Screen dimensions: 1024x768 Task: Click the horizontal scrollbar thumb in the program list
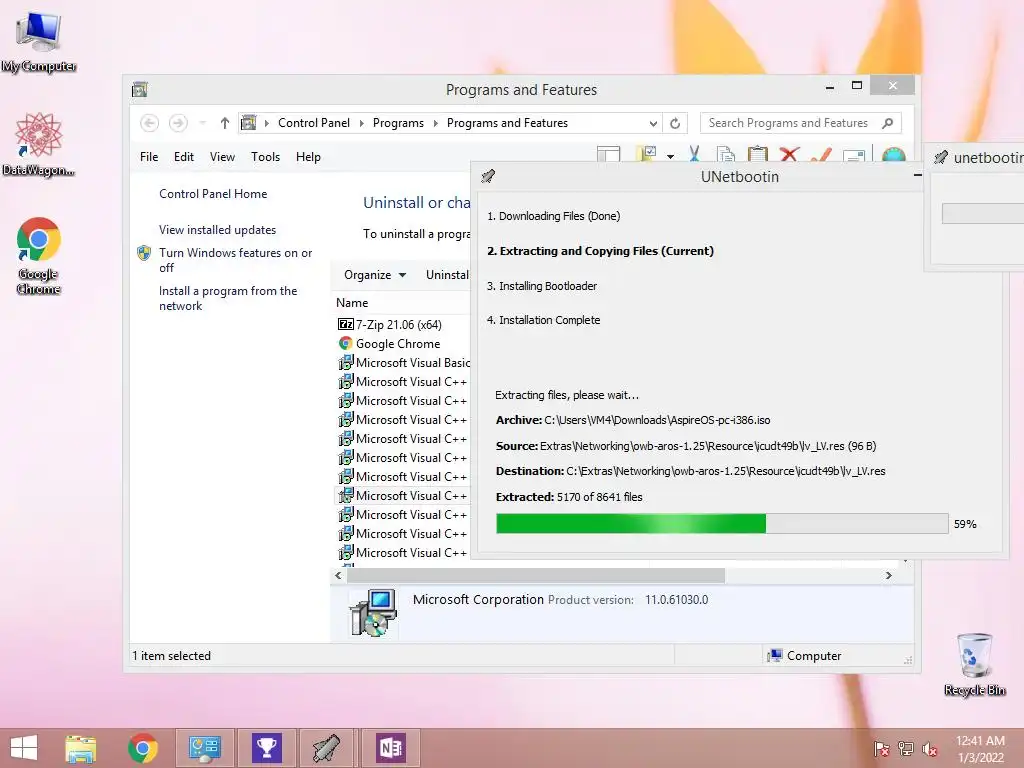536,575
